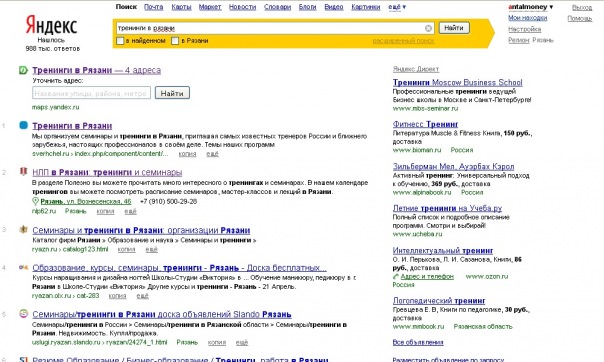Click the phone icon beside 'Адрес и телефон'
This screenshot has height=362, width=604.
click(x=396, y=277)
